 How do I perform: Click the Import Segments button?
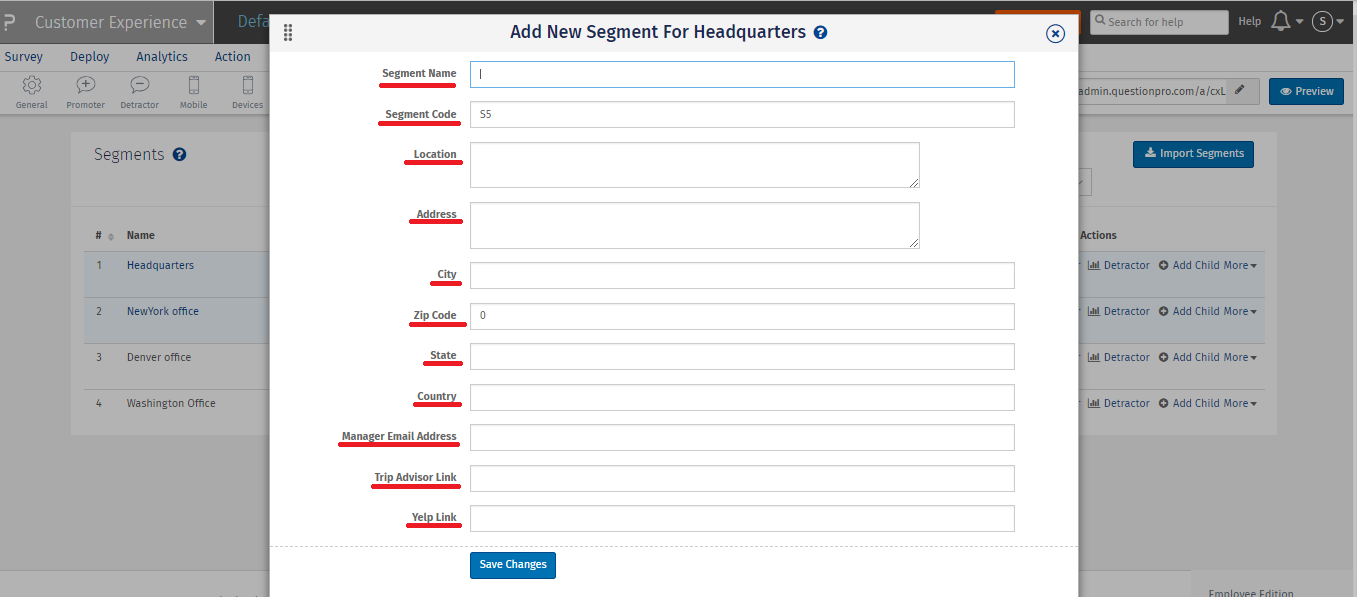(1192, 153)
